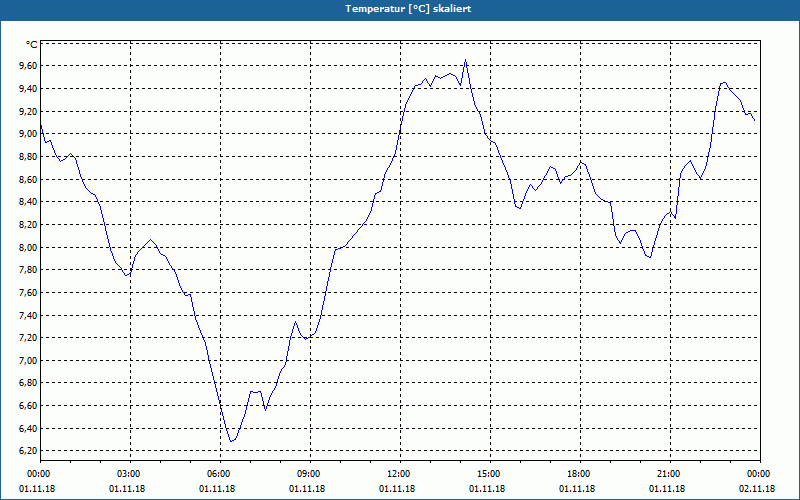Image resolution: width=800 pixels, height=500 pixels.
Task: Click the 9,20 axis label
Action: pos(28,111)
